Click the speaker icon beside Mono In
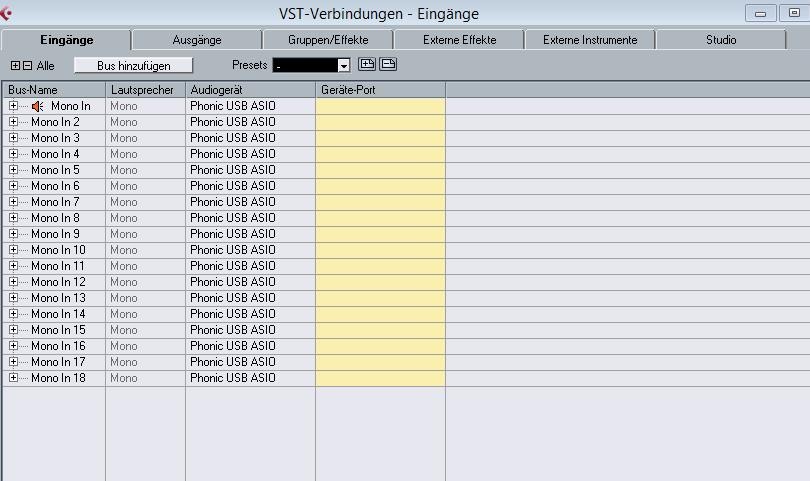810x481 pixels. click(x=37, y=106)
